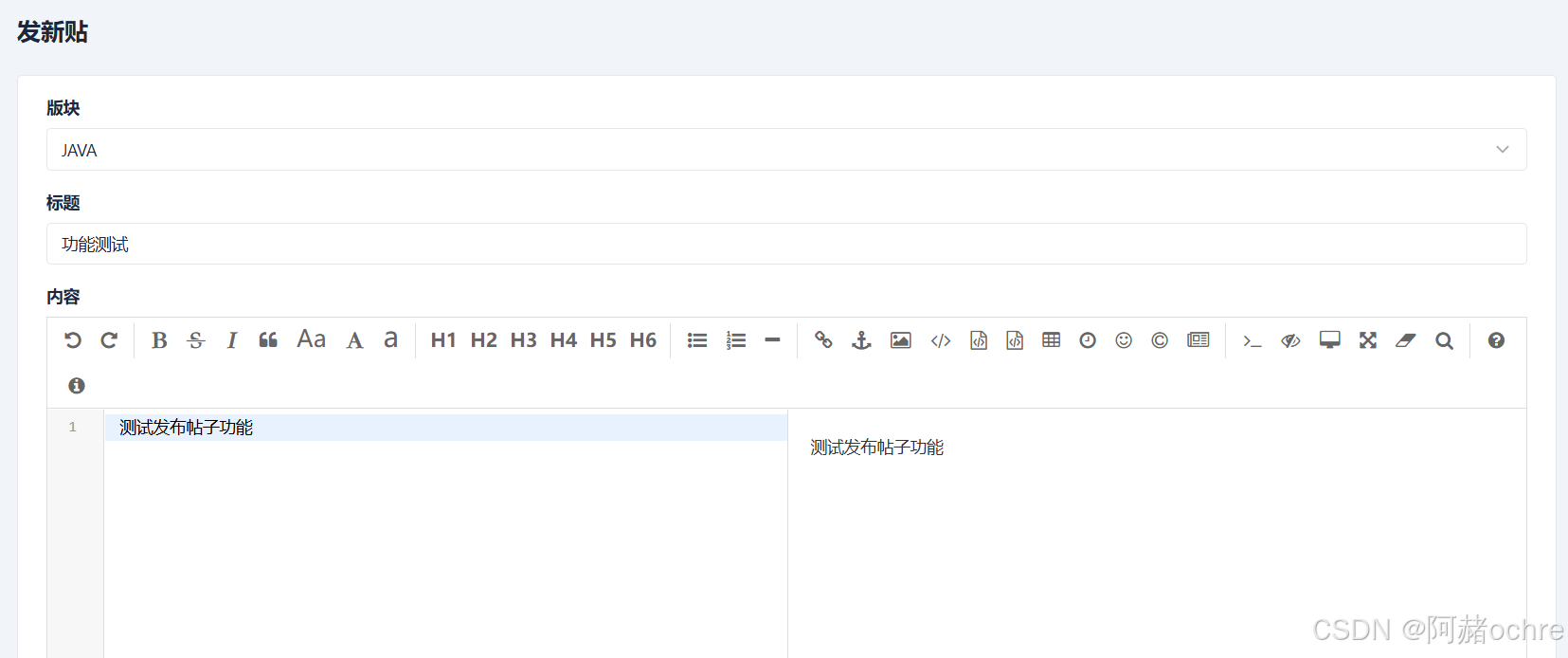Open emoji picker smiley icon

pyautogui.click(x=1124, y=340)
